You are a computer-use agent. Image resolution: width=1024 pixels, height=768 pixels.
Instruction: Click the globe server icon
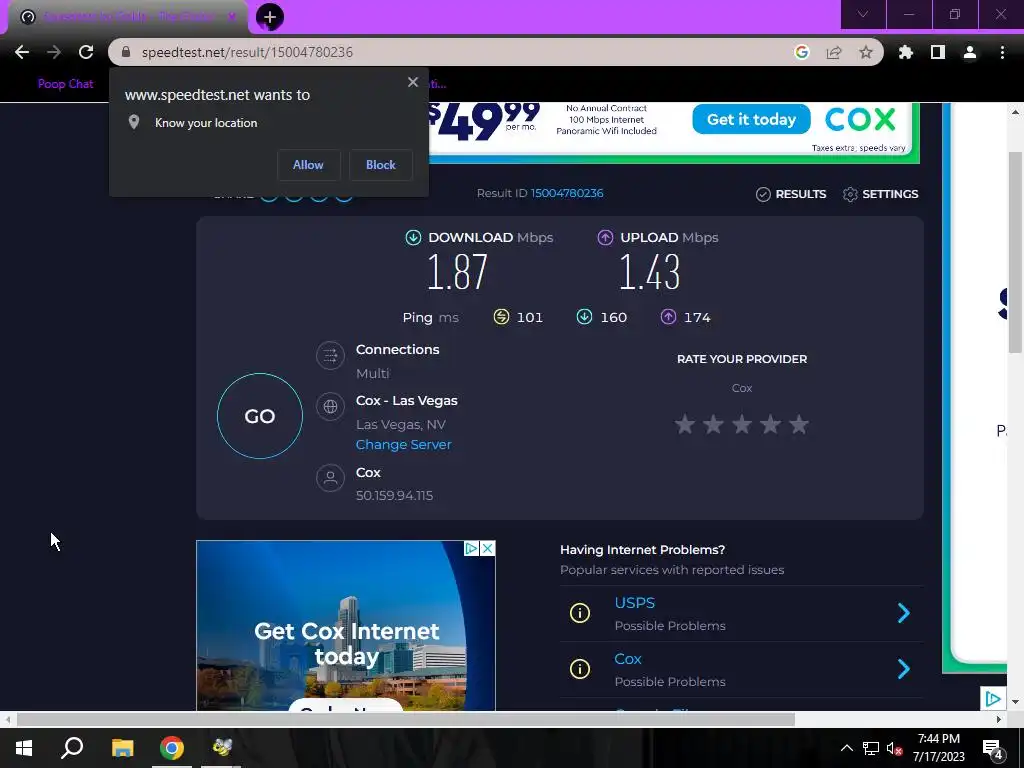(x=330, y=406)
